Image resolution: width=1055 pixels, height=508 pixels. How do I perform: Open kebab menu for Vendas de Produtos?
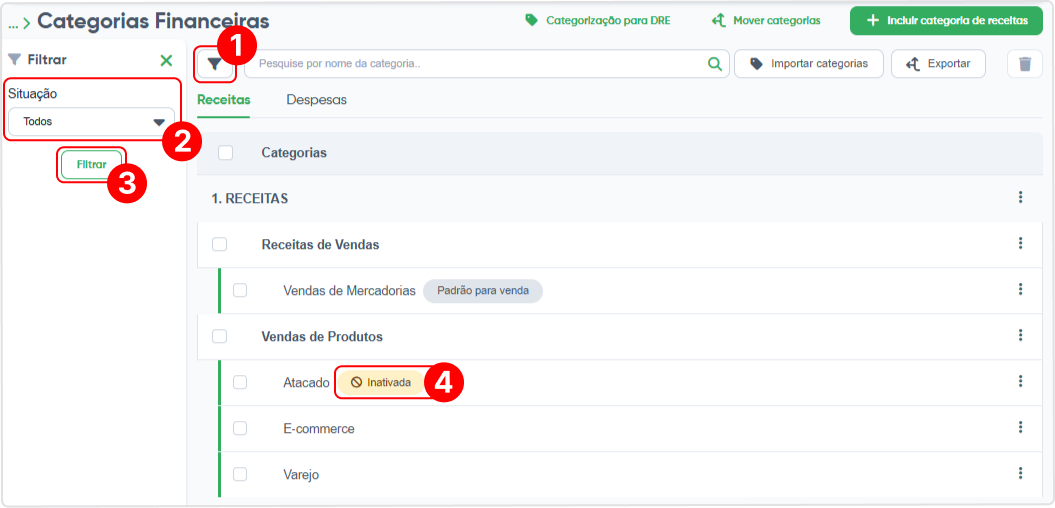coord(1021,335)
